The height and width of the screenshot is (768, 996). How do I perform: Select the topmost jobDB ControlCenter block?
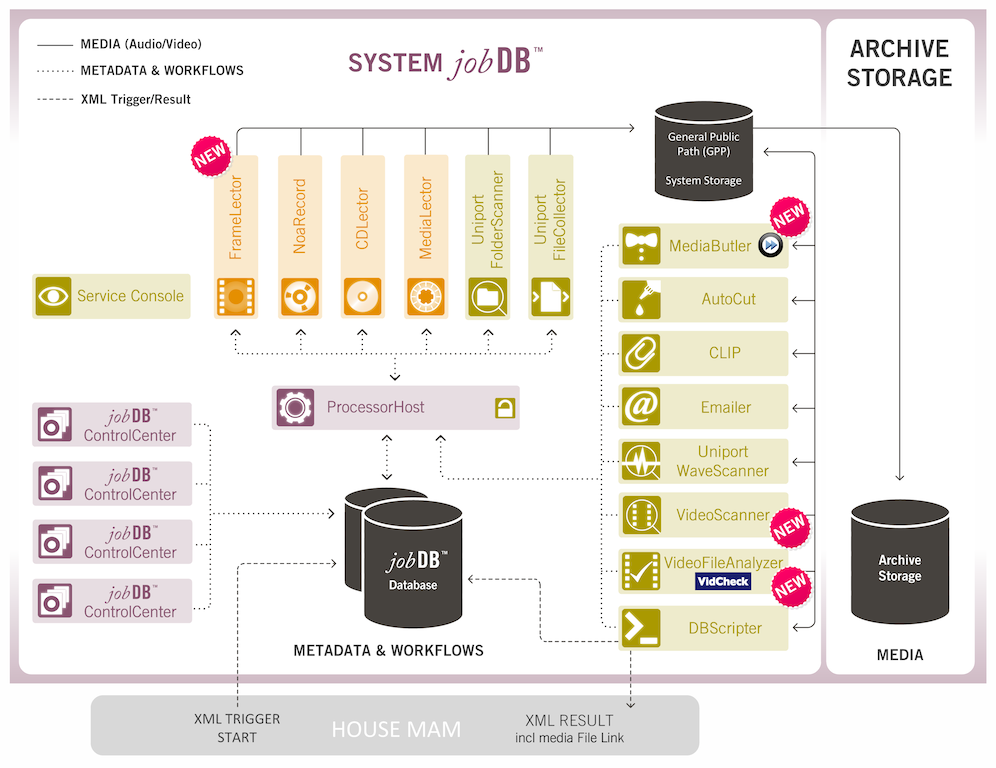111,425
